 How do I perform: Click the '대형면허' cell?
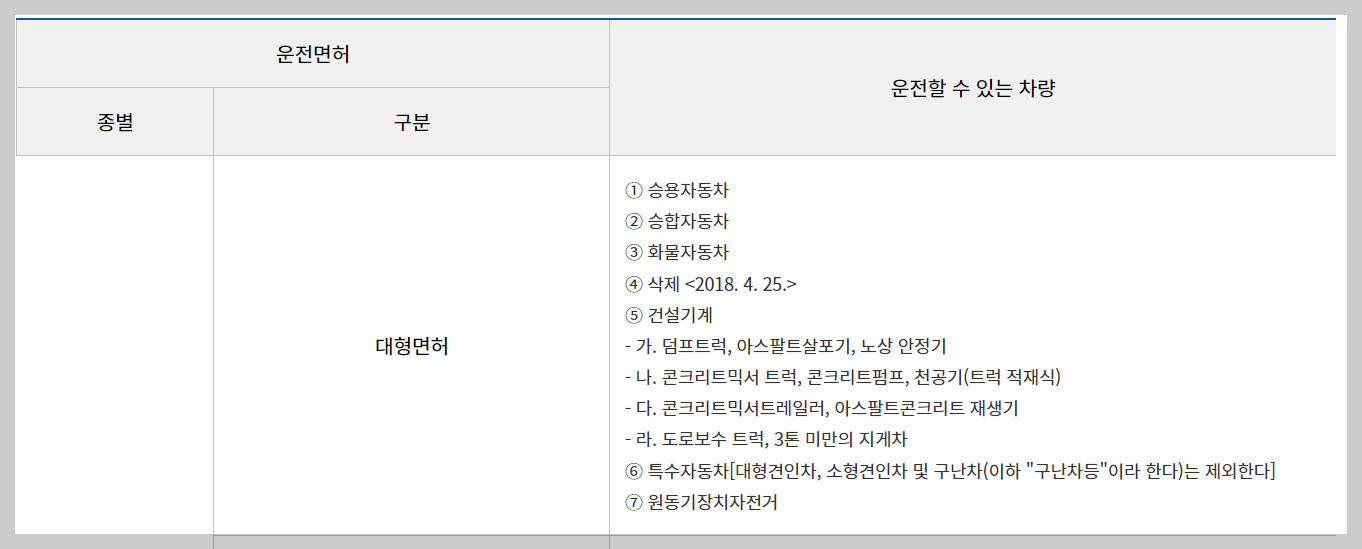411,347
